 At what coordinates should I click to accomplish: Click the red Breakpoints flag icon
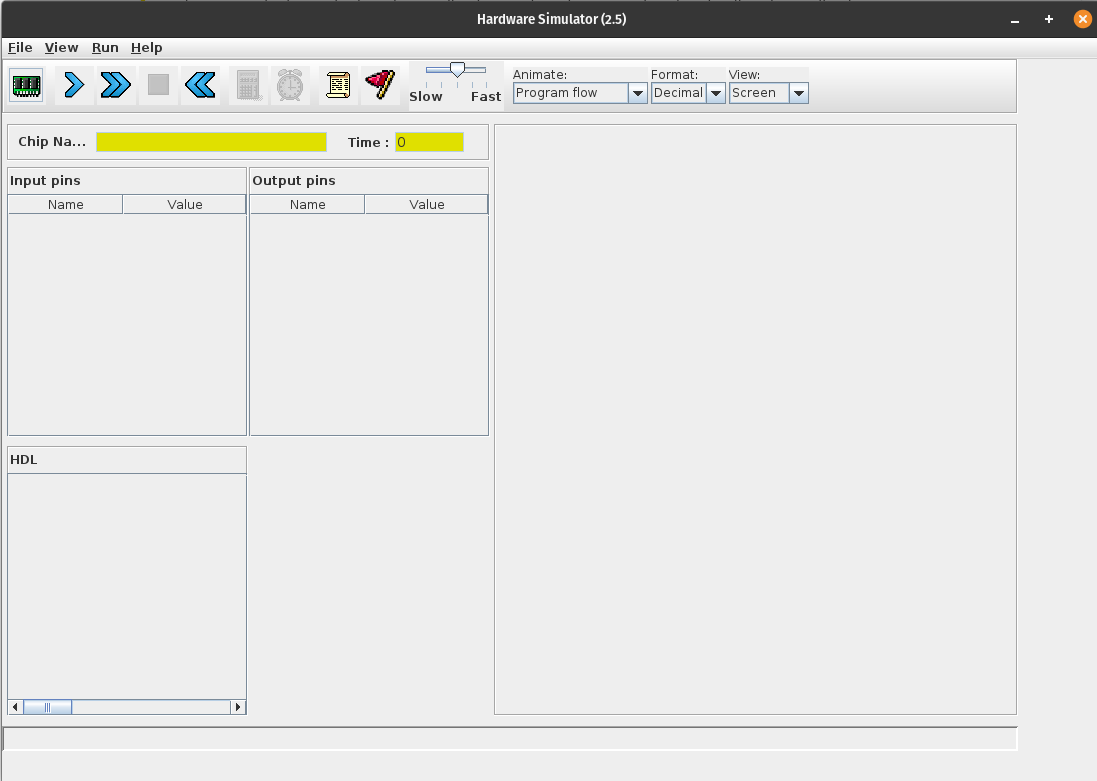pyautogui.click(x=380, y=85)
